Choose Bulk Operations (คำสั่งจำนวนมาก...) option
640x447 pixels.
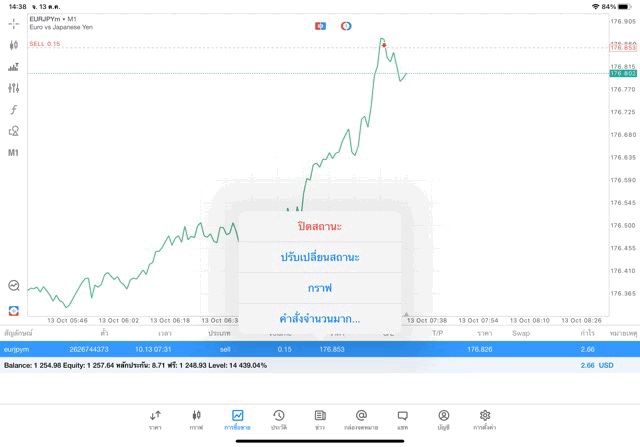click(x=320, y=319)
